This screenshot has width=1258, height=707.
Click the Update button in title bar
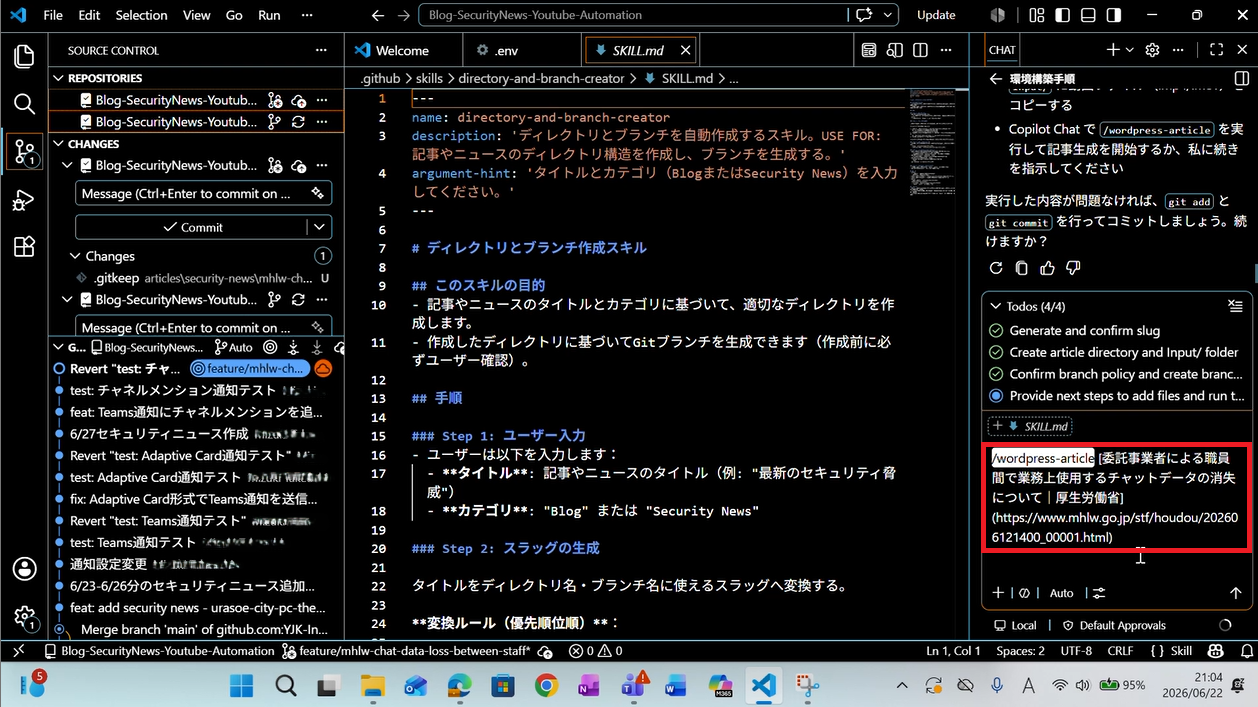click(x=936, y=15)
